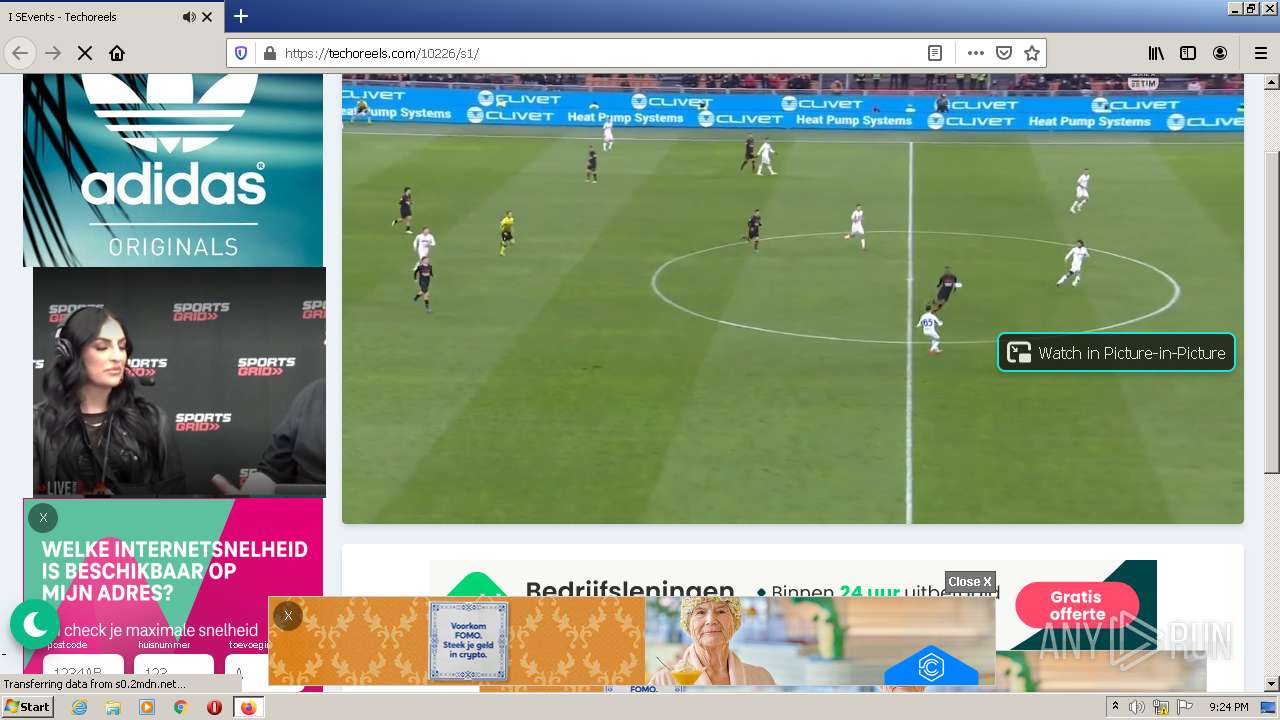Open the Firefox home page
Screen dimensions: 1280x720
coord(117,53)
